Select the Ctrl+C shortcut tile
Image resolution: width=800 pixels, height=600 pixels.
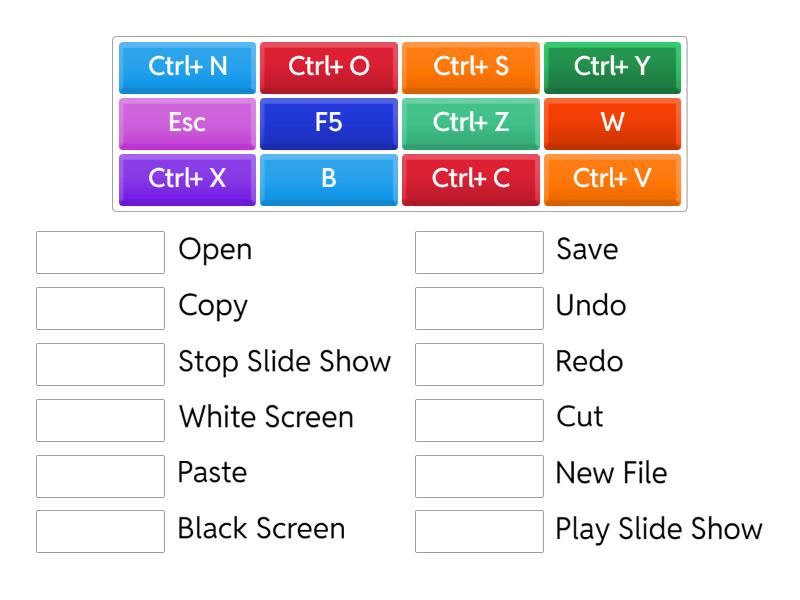470,179
